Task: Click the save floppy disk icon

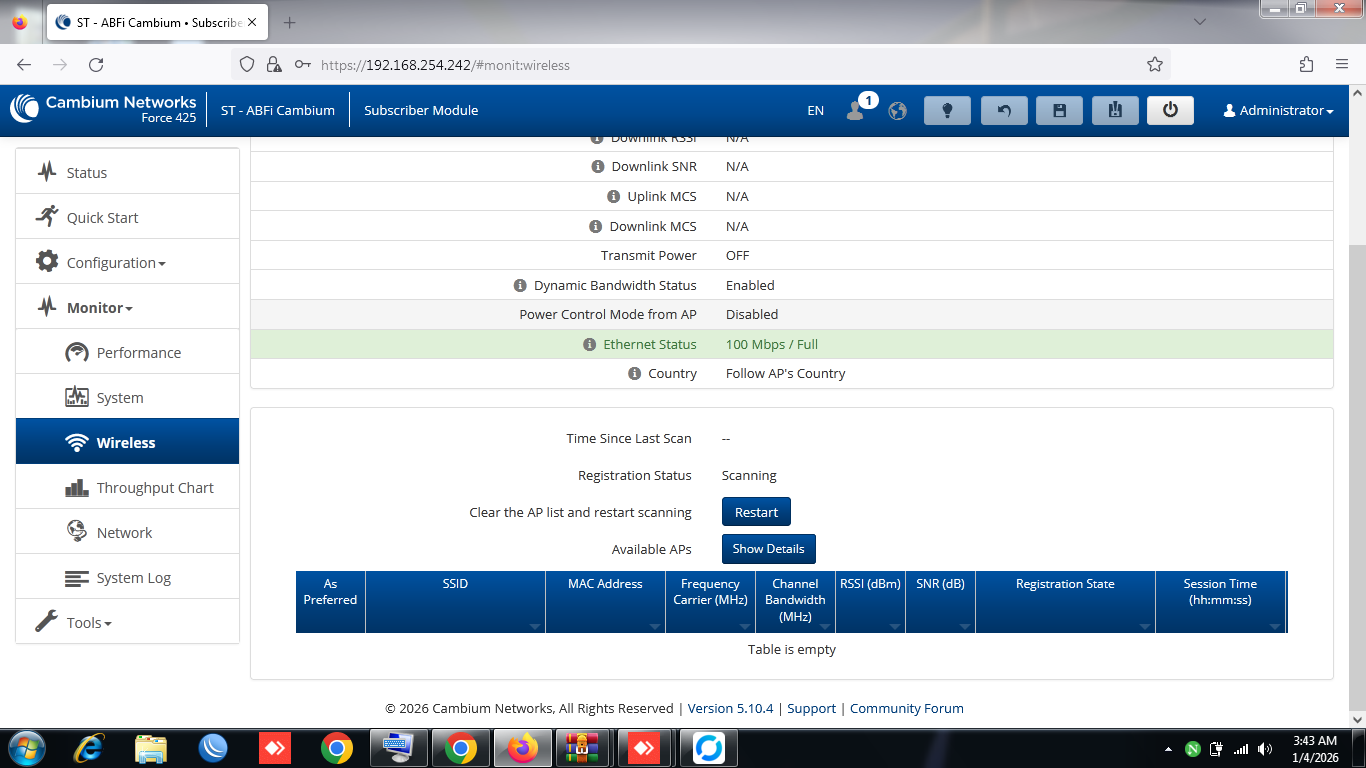Action: point(1060,110)
